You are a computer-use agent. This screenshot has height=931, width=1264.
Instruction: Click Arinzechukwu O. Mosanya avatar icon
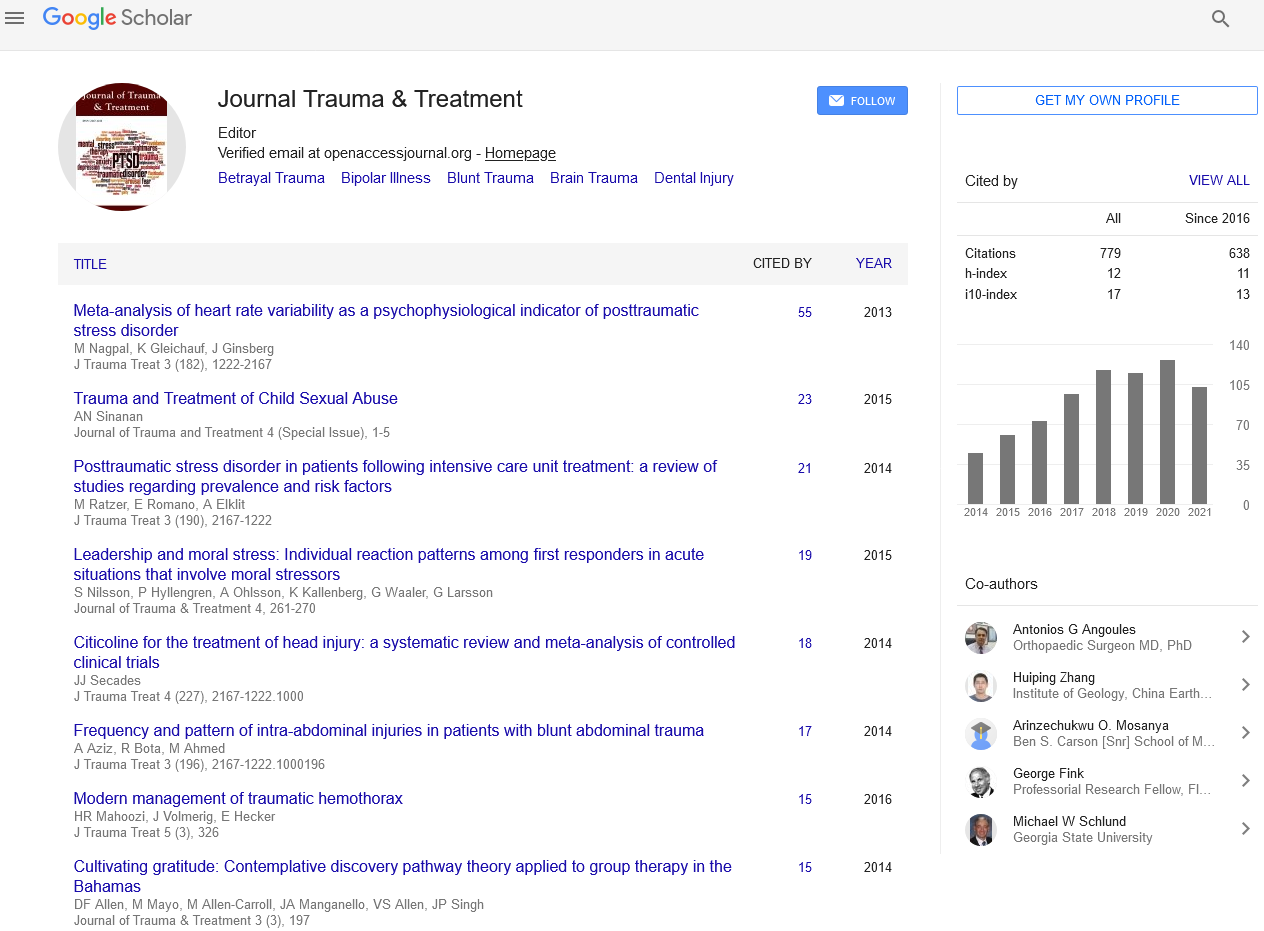[981, 733]
